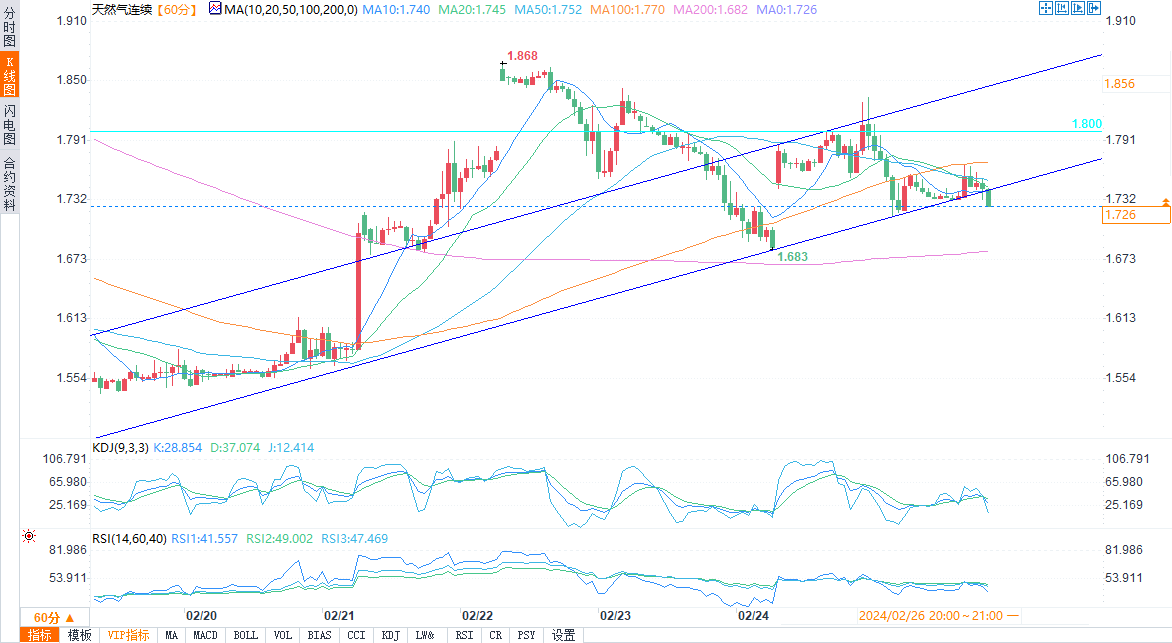Click the red sun icon beside RSI panel
The image size is (1172, 643).
[x=28, y=536]
